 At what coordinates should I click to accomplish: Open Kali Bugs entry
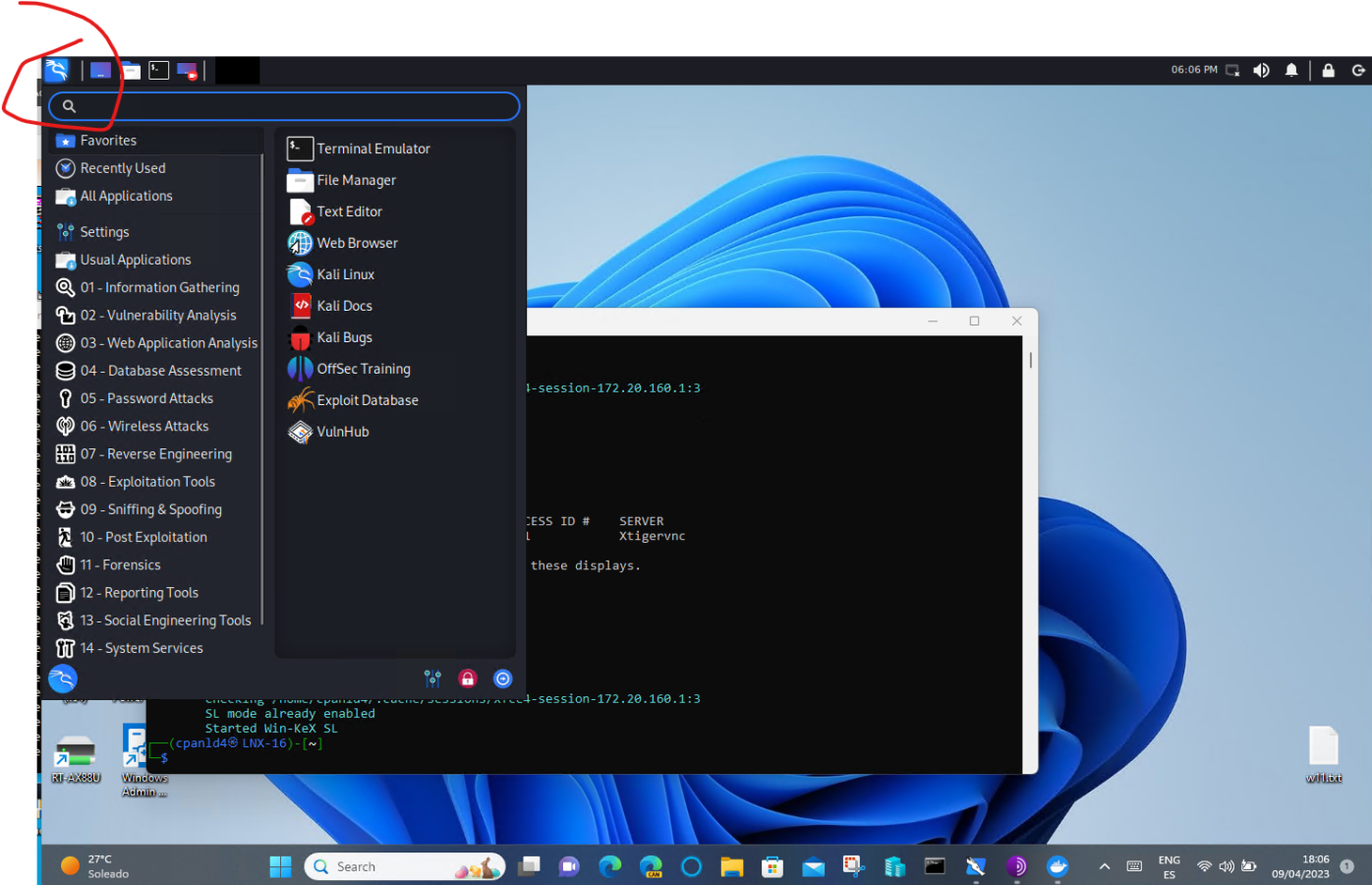click(395, 337)
